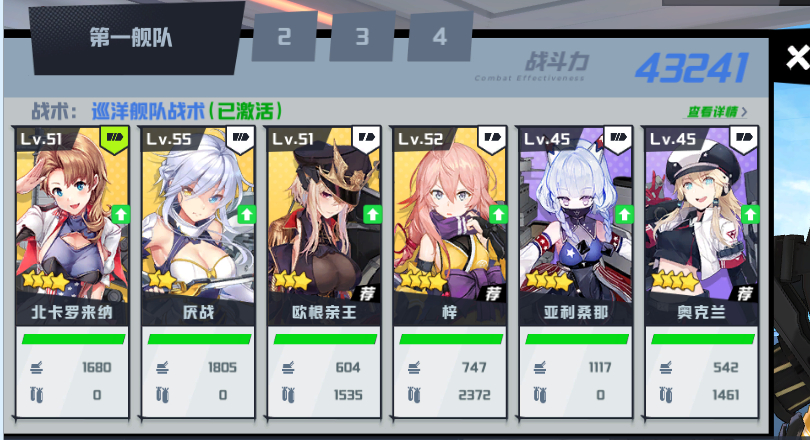
Task: Close the fleet panel with X
Action: (x=797, y=57)
